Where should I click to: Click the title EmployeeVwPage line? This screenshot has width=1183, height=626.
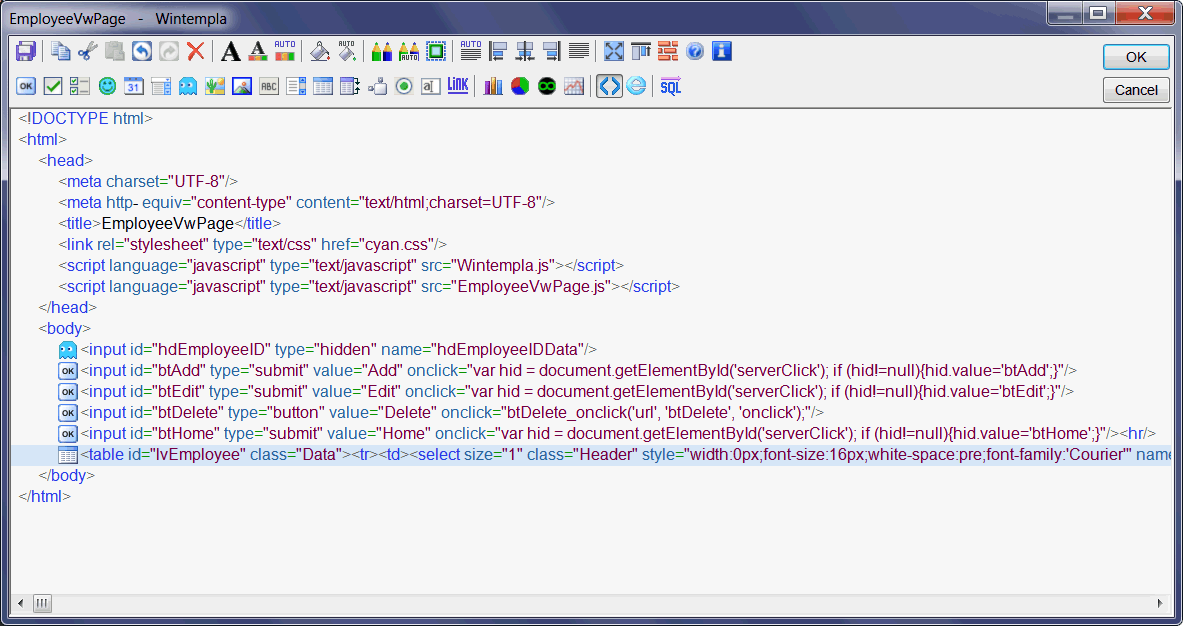point(170,223)
